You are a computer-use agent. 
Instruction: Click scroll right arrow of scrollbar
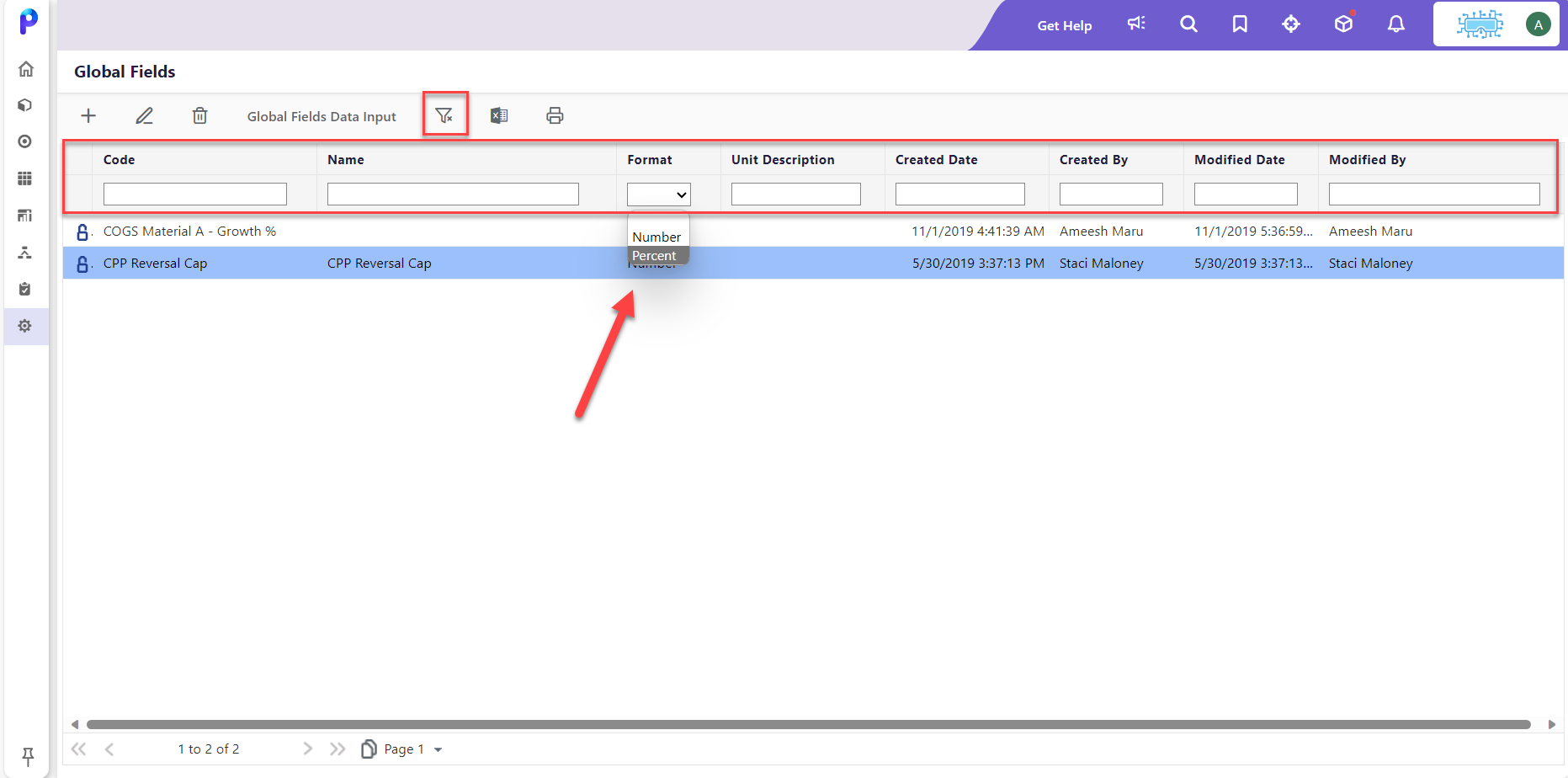pos(1551,724)
